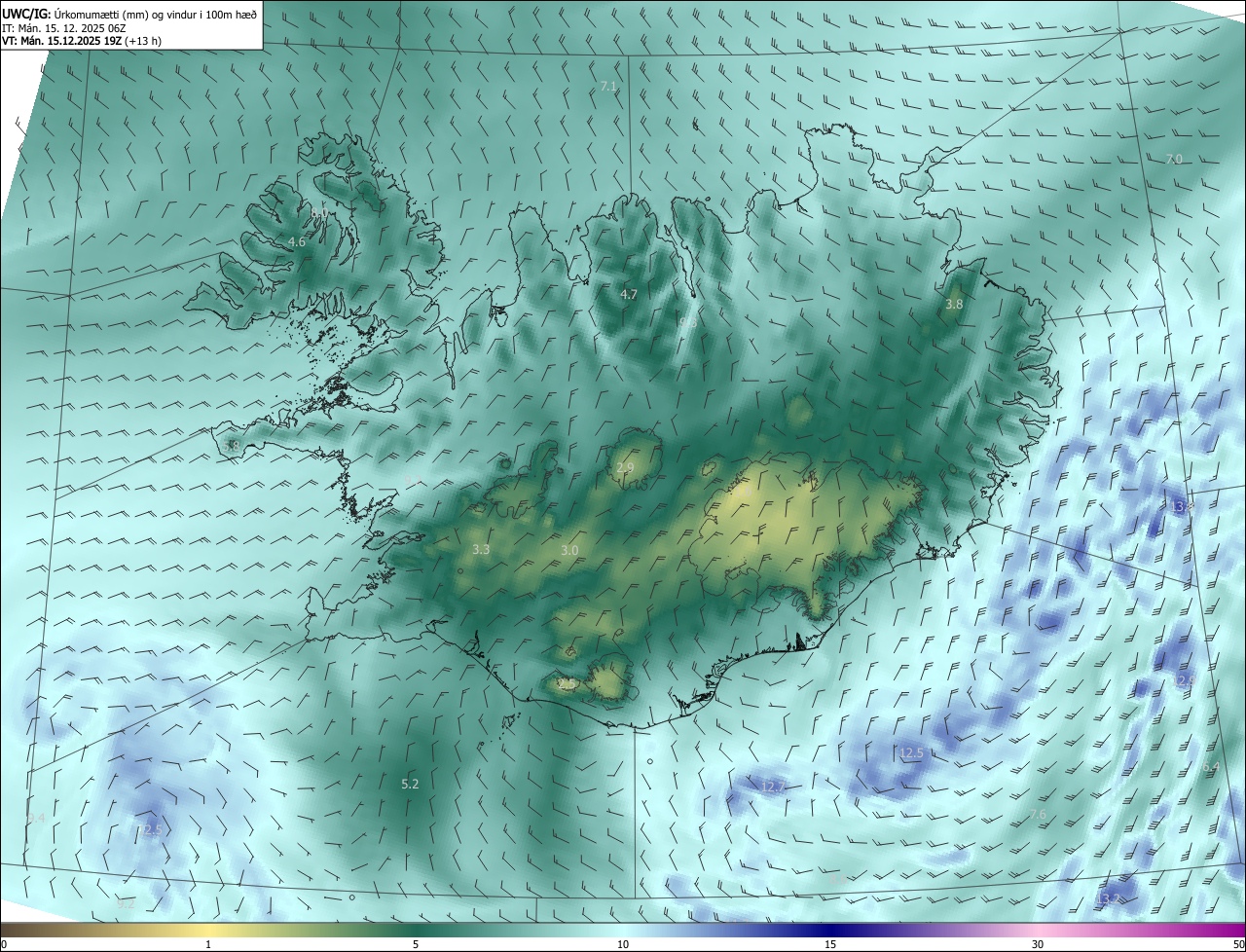
Task: Click the 3.8 value label in east Iceland
Action: pos(954,305)
